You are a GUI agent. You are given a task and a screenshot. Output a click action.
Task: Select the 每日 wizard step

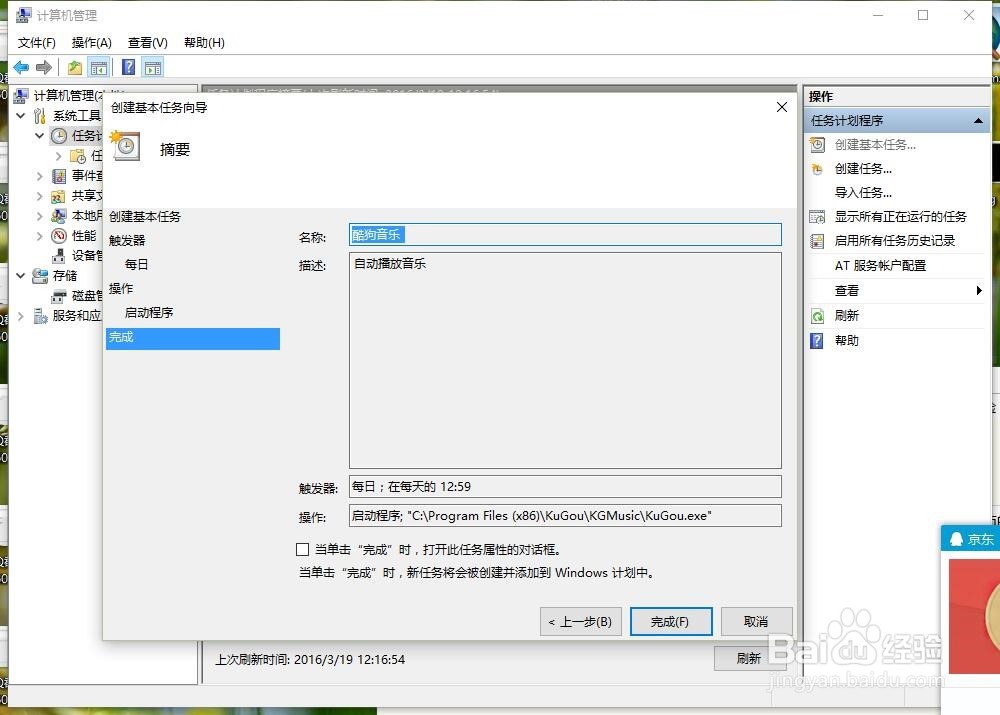coord(136,264)
